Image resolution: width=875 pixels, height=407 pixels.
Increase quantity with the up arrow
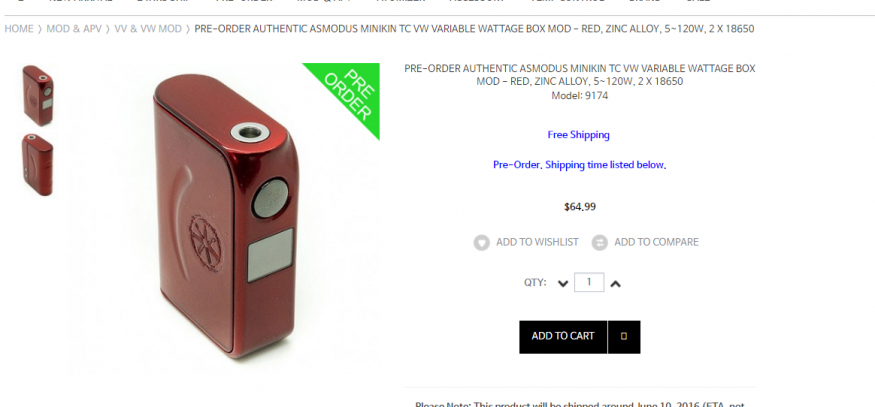pyautogui.click(x=616, y=284)
